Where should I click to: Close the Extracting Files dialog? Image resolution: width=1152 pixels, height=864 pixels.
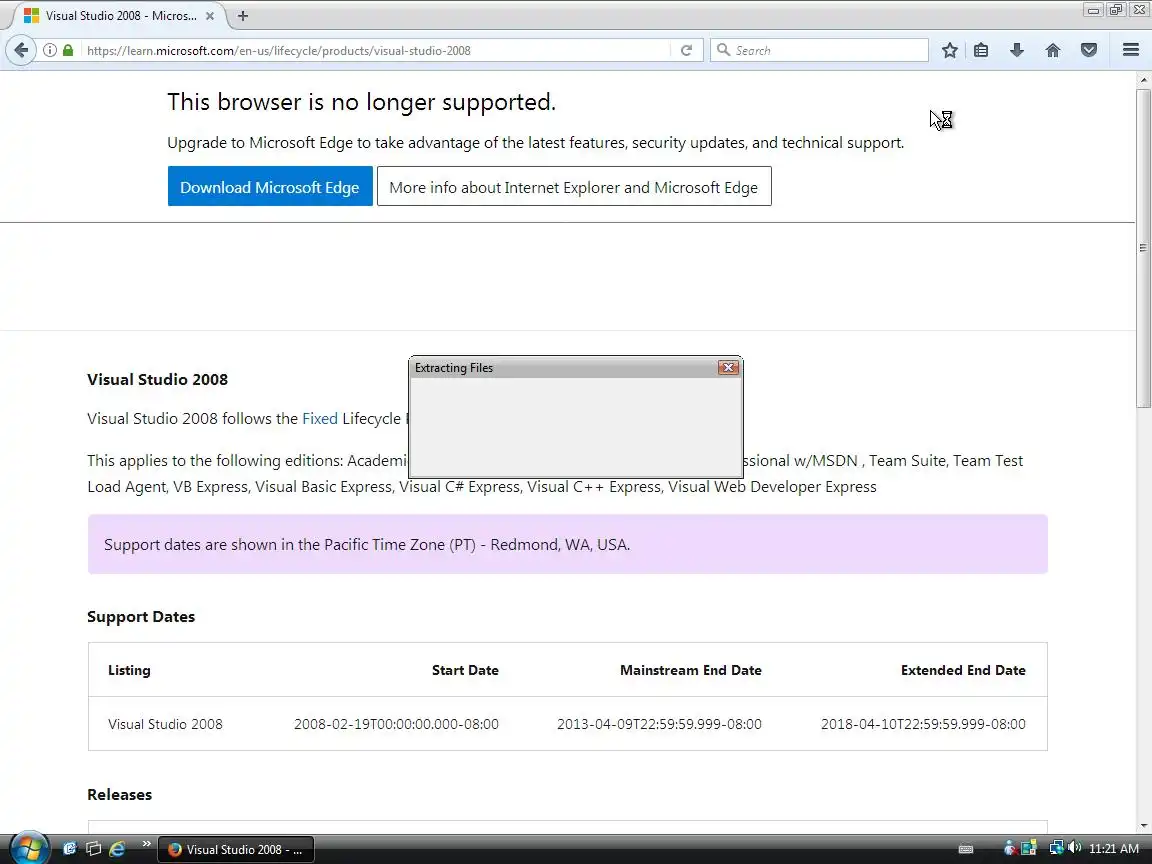[728, 367]
